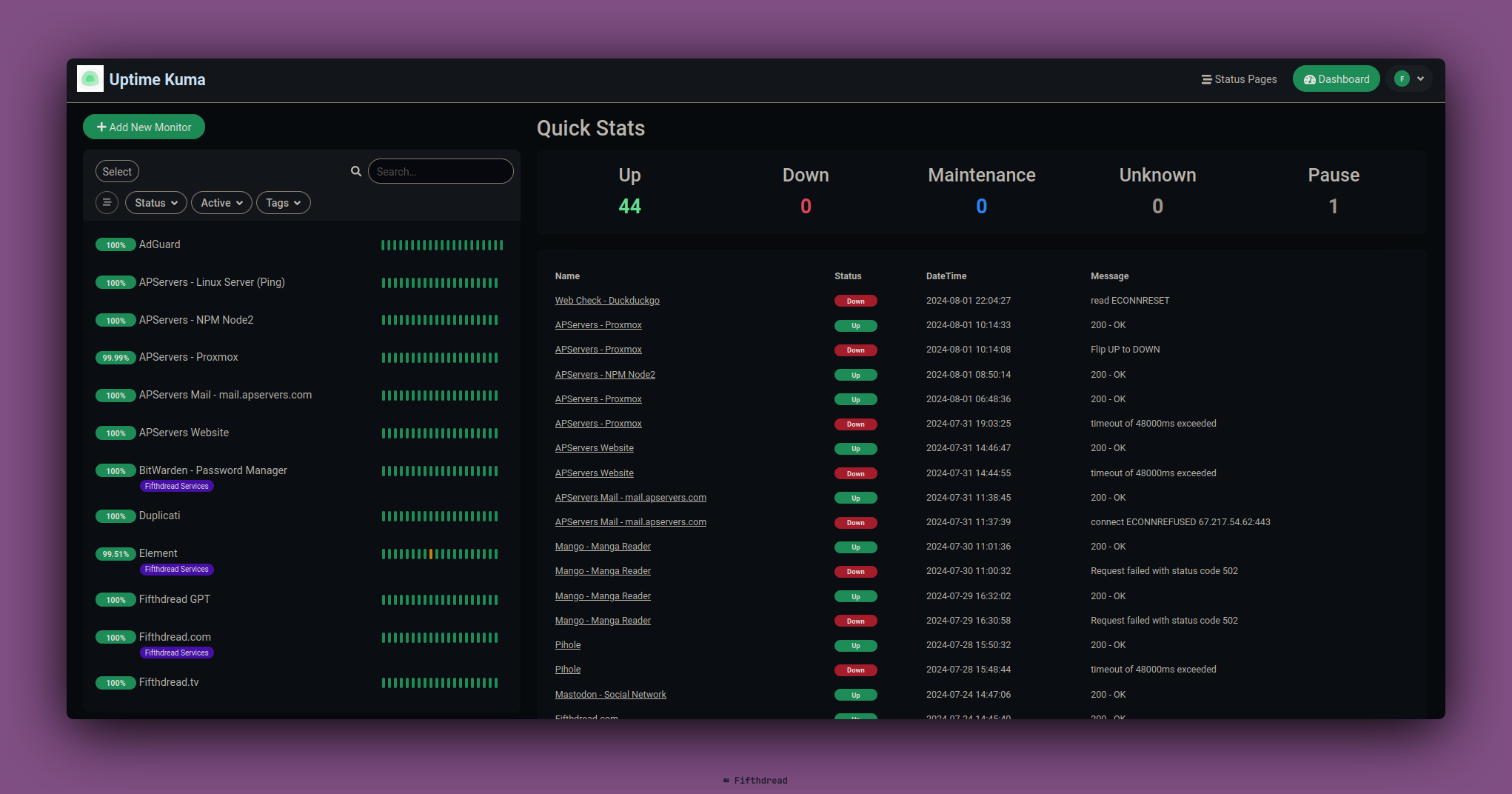Click the Select button
Screen dimensions: 1512x794
click(116, 171)
